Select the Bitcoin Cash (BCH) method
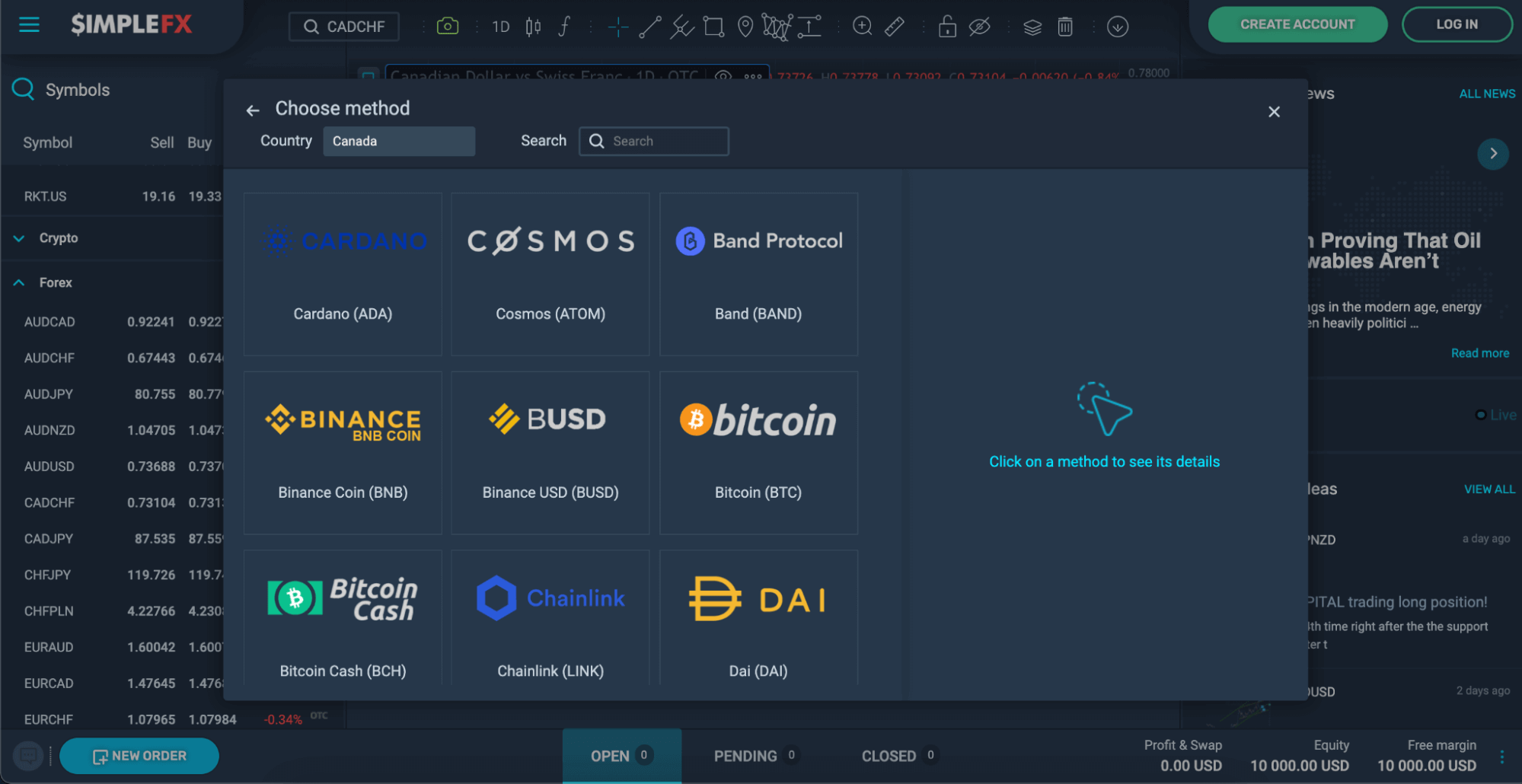This screenshot has width=1522, height=784. pyautogui.click(x=343, y=618)
